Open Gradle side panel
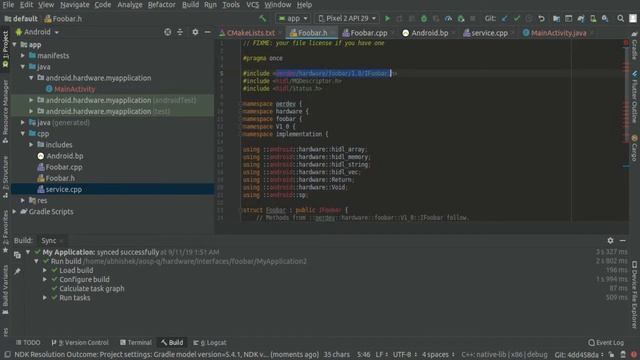This screenshot has width=640, height=360. (634, 46)
